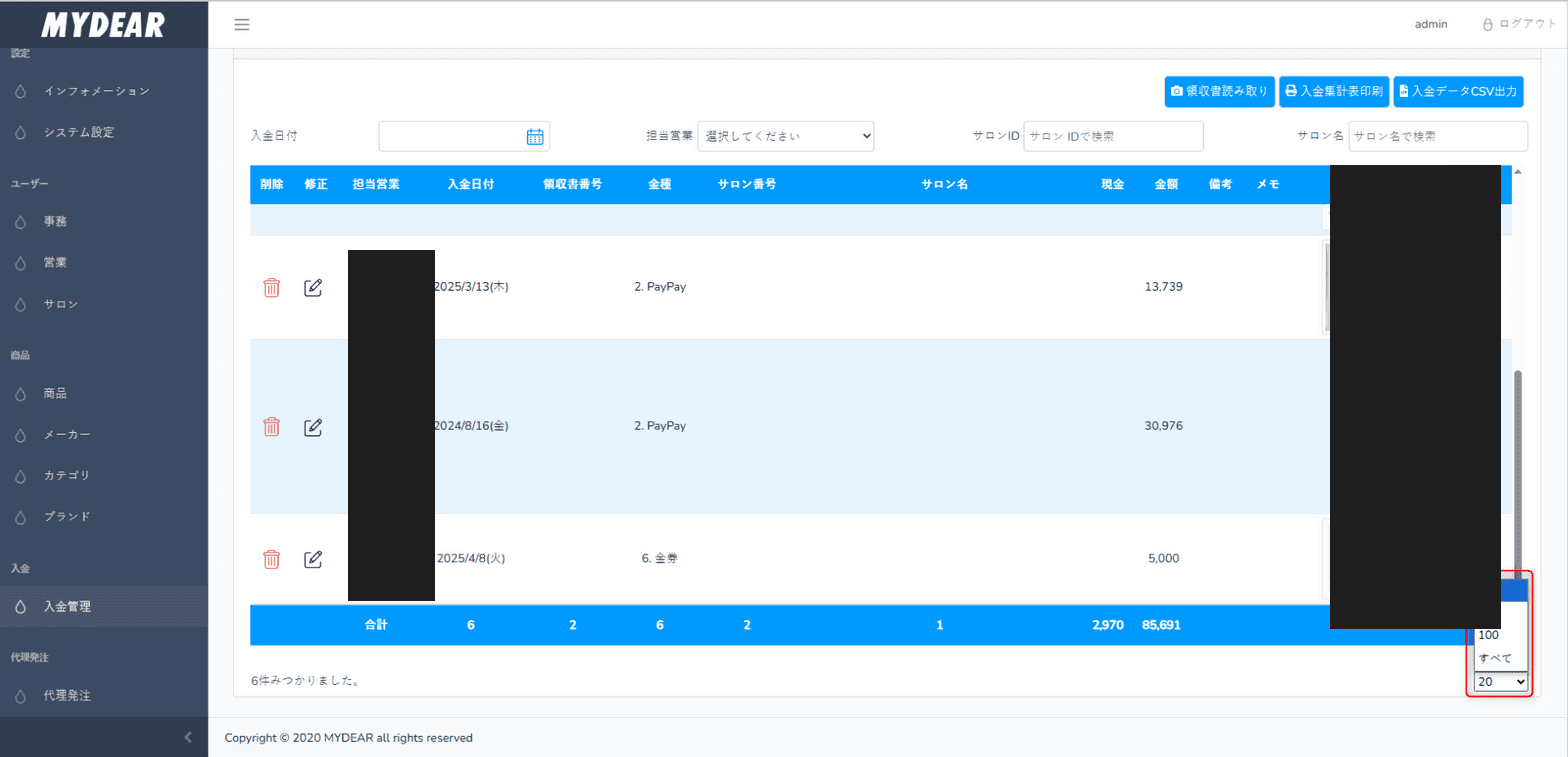This screenshot has height=757, width=1568.
Task: Log out via the ログアウト link
Action: [x=1519, y=24]
